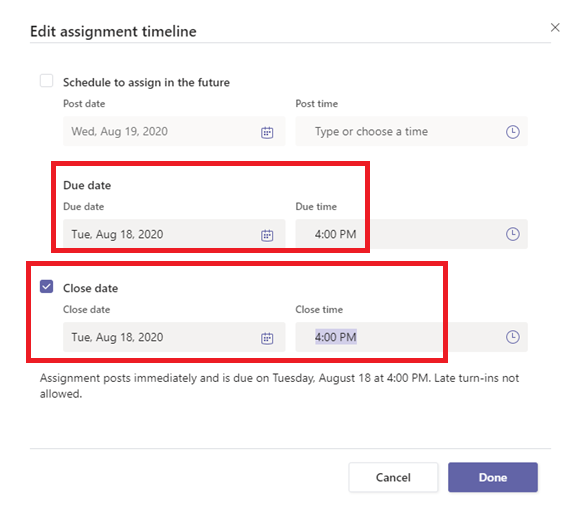This screenshot has width=576, height=513.
Task: Open the Close time clock picker icon
Action: click(512, 337)
